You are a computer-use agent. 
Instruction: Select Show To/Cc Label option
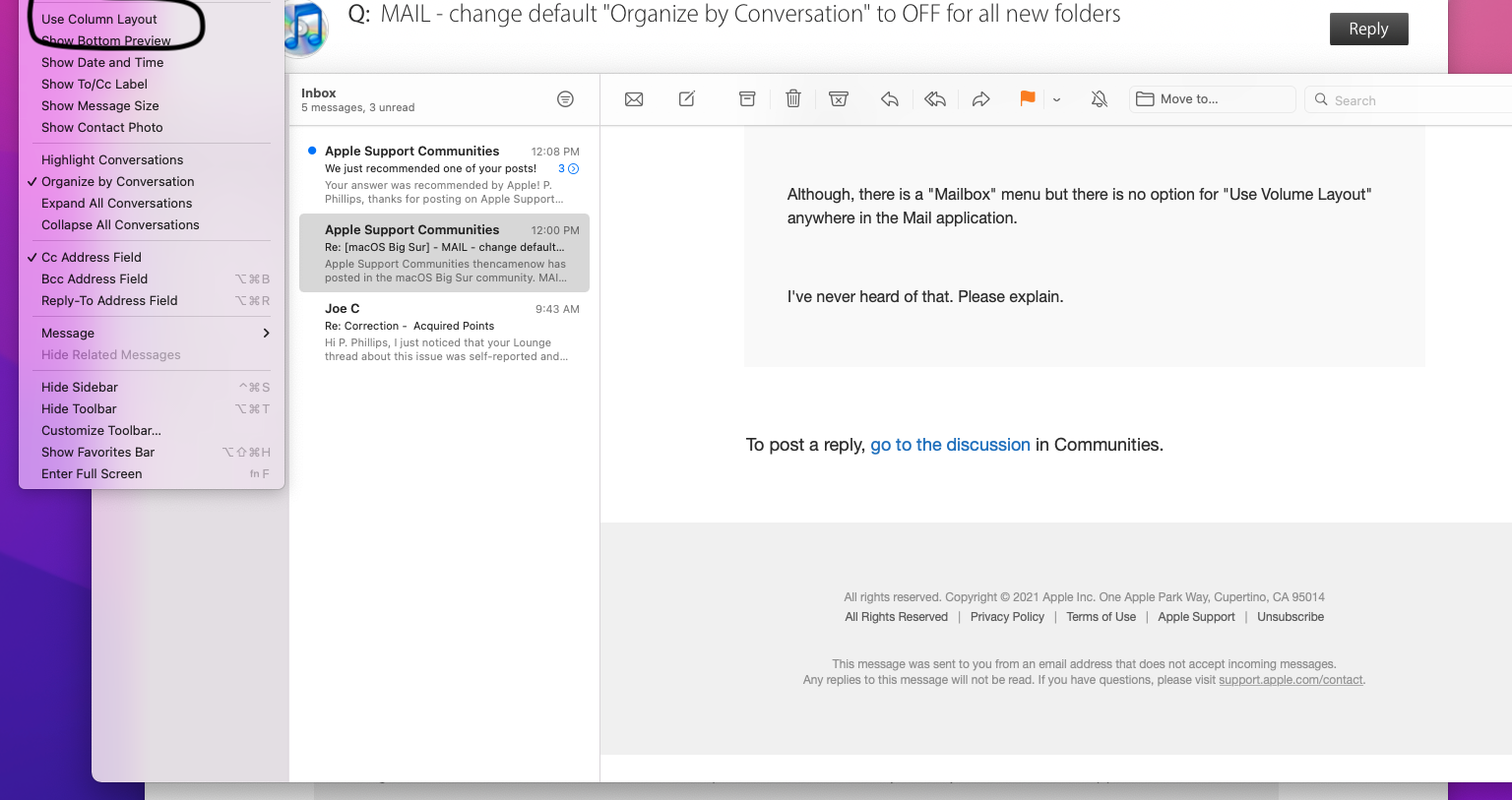click(x=94, y=84)
